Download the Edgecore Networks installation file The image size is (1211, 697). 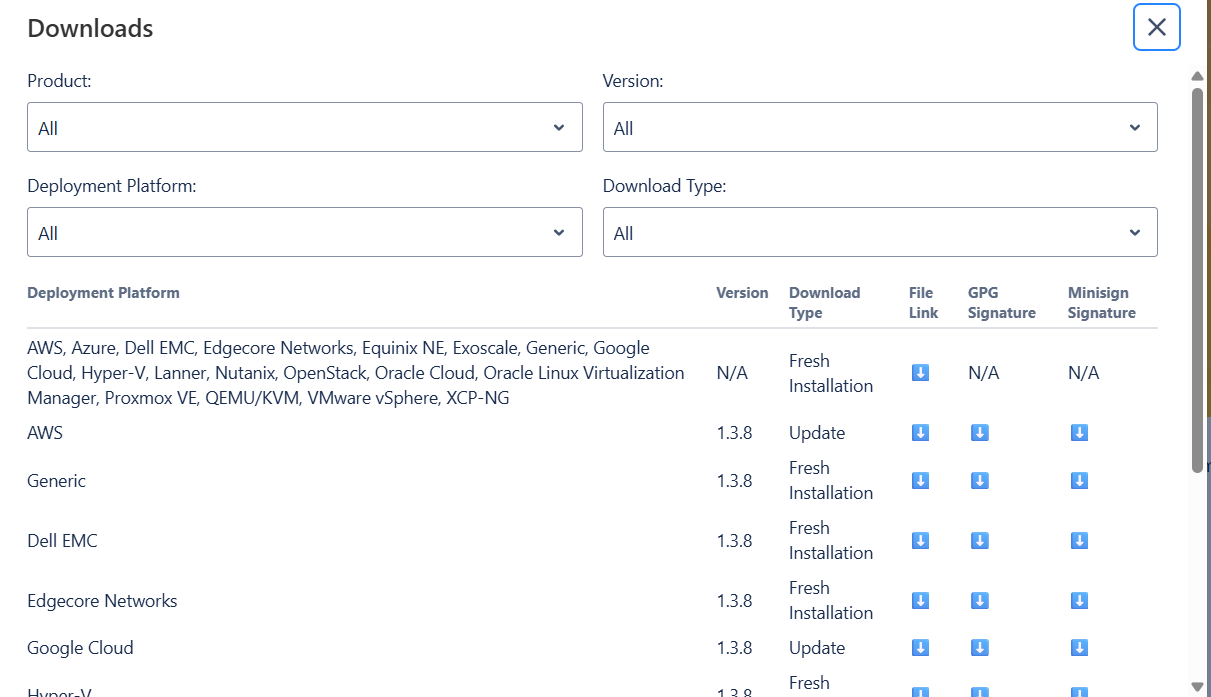919,600
